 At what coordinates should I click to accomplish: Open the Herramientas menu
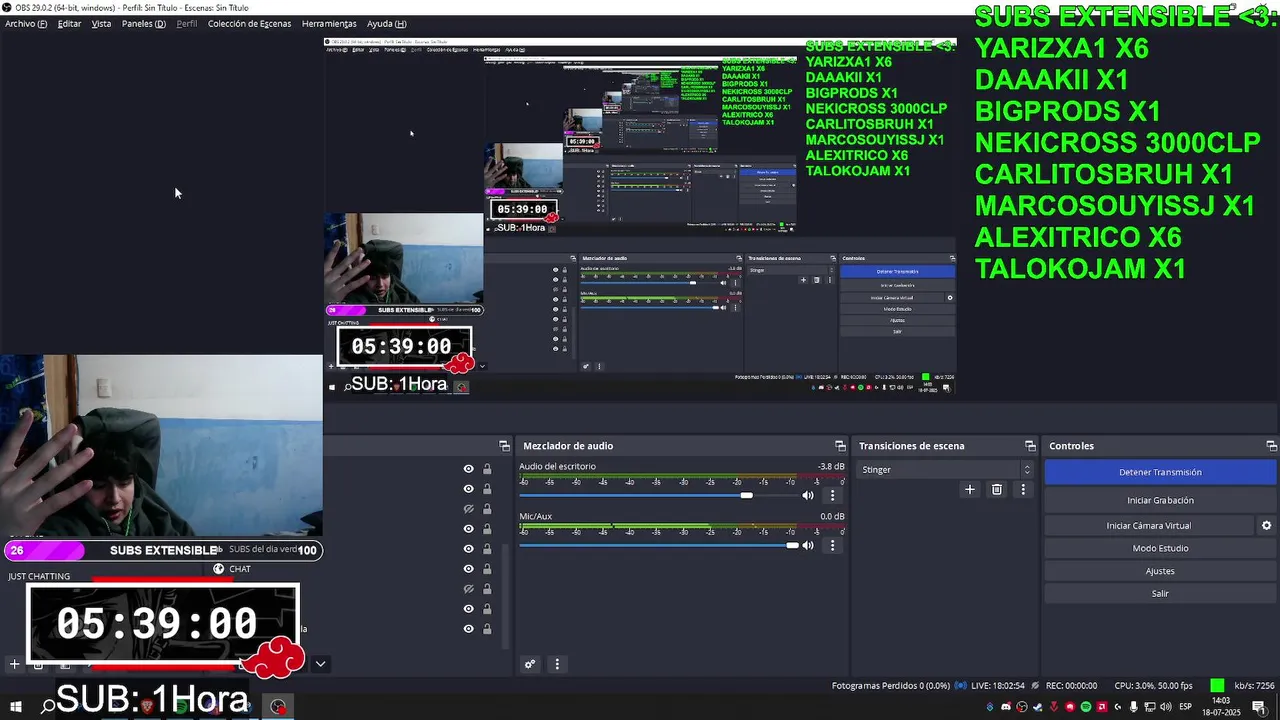(x=329, y=23)
